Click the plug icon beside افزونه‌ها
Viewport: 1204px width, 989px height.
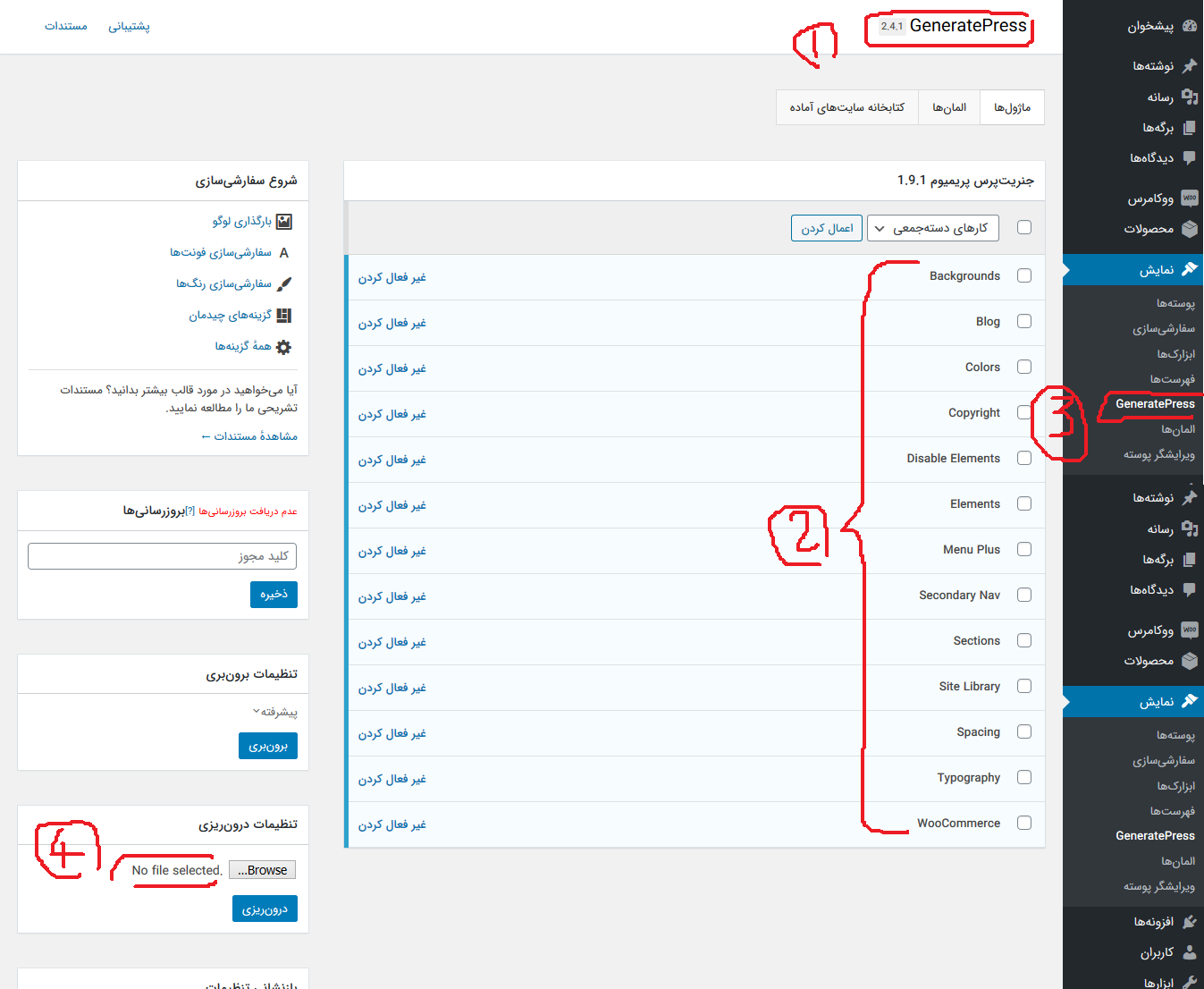(1189, 922)
